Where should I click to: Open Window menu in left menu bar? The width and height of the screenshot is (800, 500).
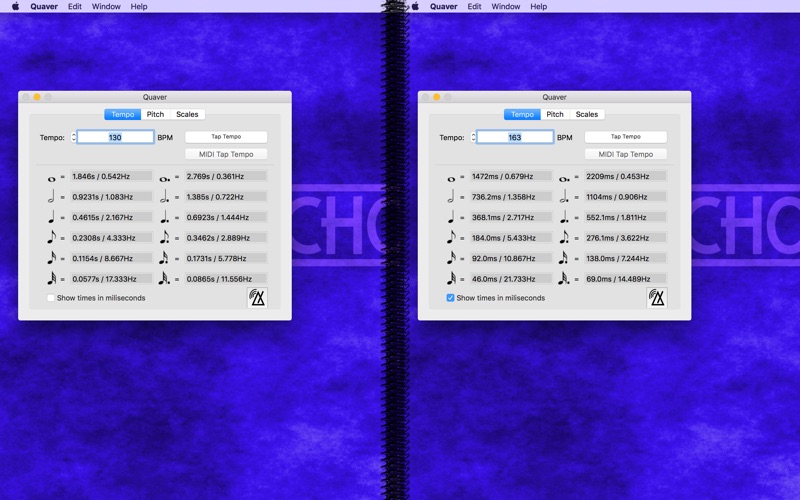pos(106,6)
